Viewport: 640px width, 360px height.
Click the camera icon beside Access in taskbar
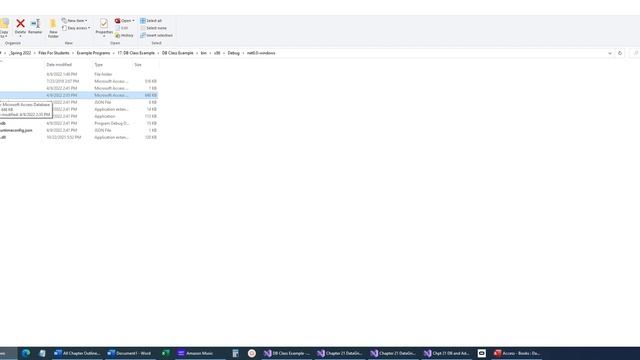pos(482,353)
